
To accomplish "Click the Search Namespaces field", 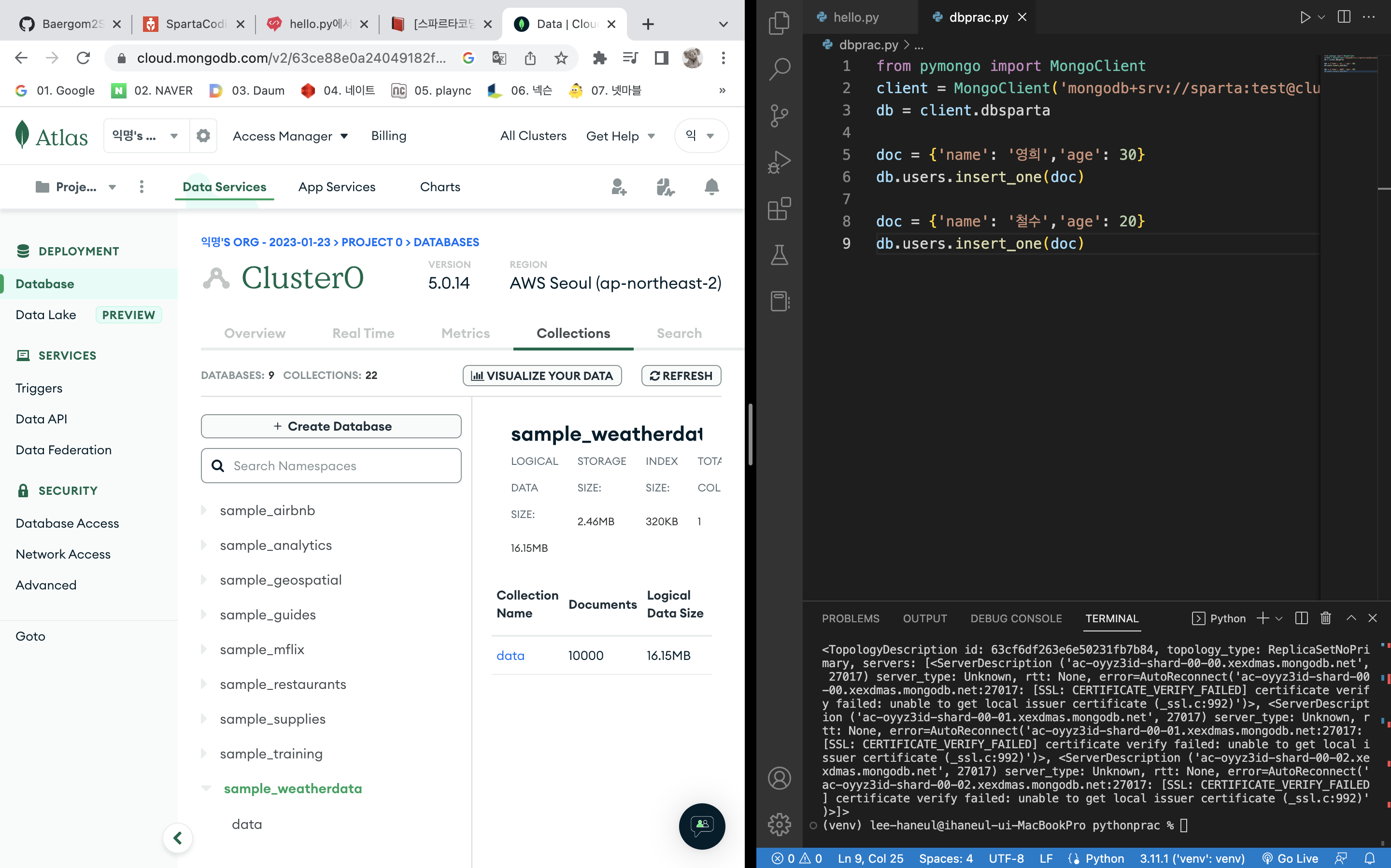I will coord(331,465).
